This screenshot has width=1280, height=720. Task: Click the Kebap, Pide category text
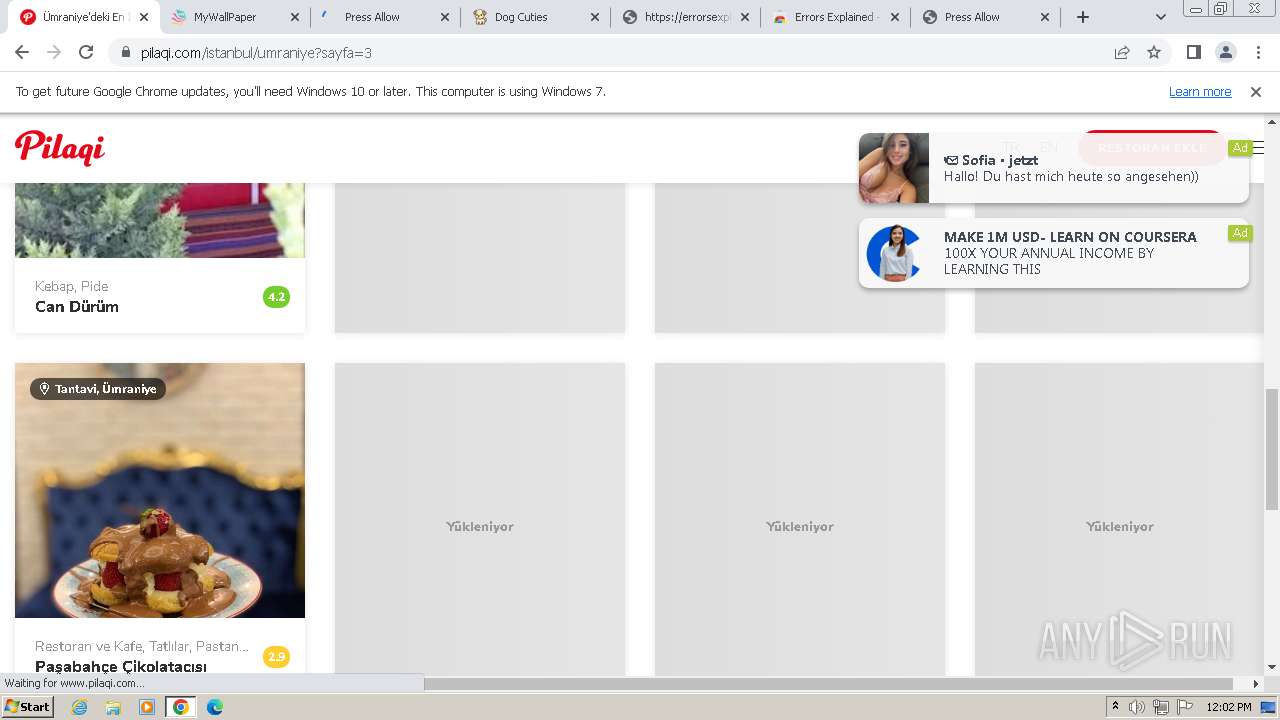[x=71, y=286]
